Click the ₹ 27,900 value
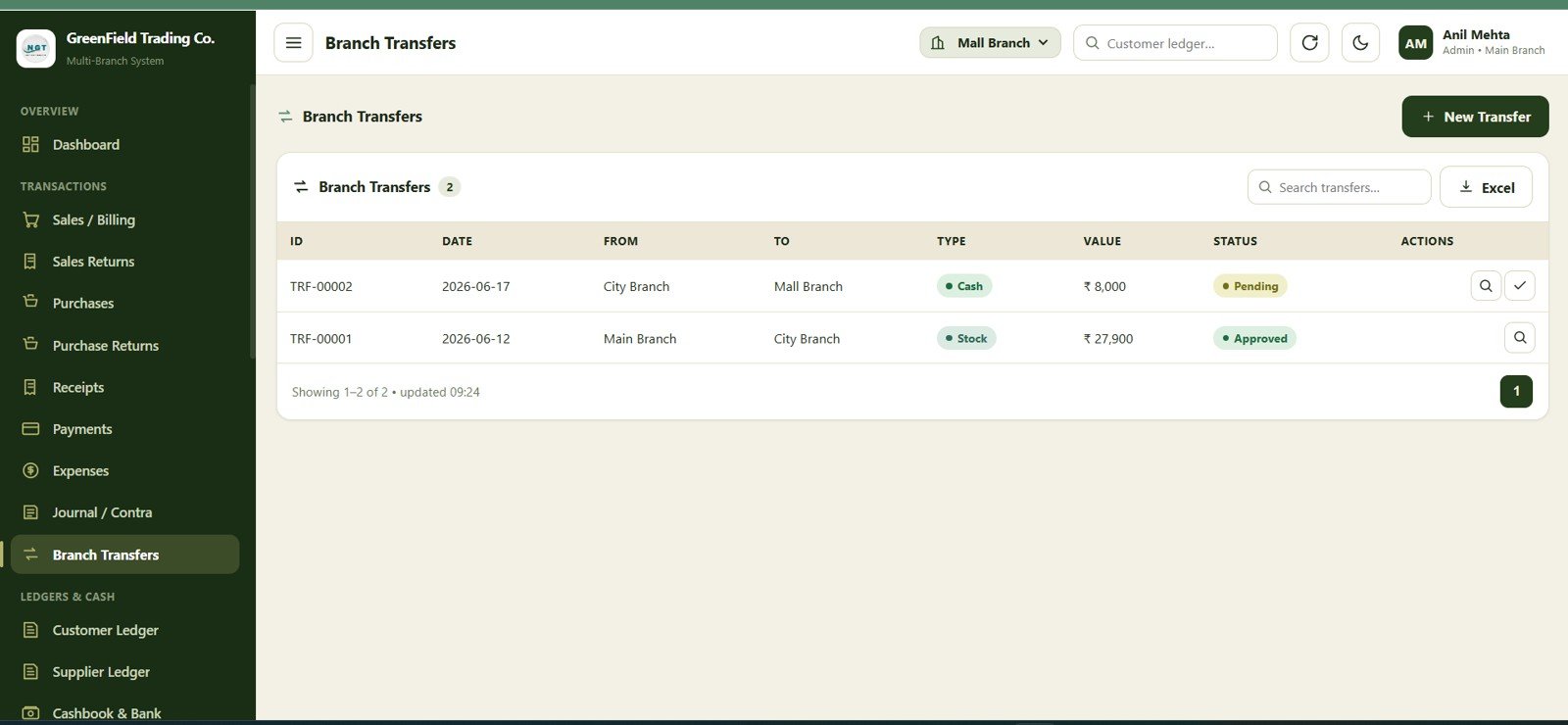 (x=1108, y=339)
